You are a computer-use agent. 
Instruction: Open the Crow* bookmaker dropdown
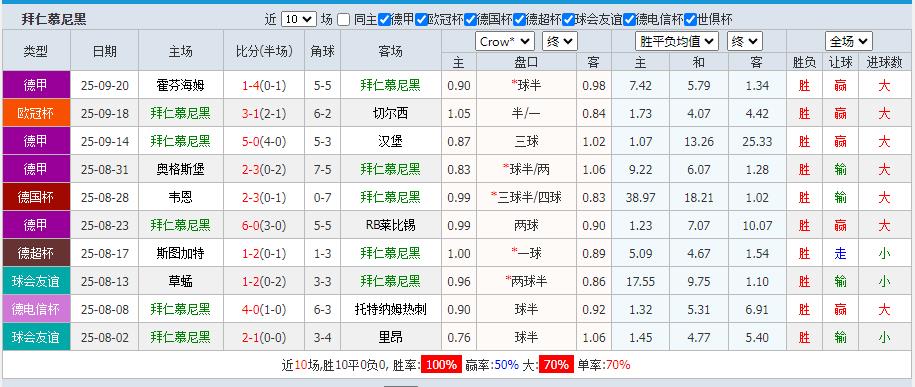(x=505, y=41)
